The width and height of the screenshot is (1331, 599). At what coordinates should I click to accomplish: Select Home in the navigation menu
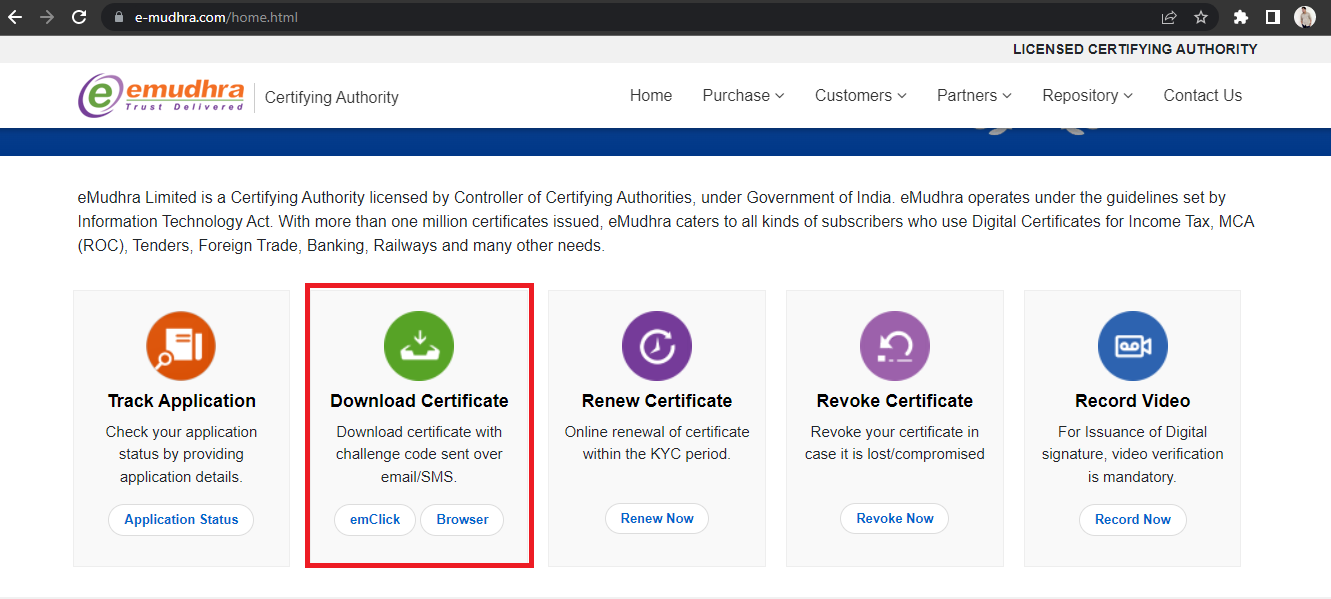(x=651, y=95)
